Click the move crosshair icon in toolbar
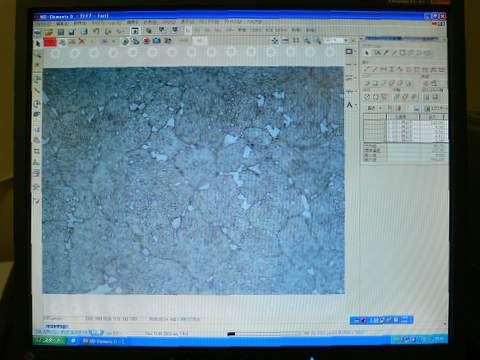 [275, 41]
